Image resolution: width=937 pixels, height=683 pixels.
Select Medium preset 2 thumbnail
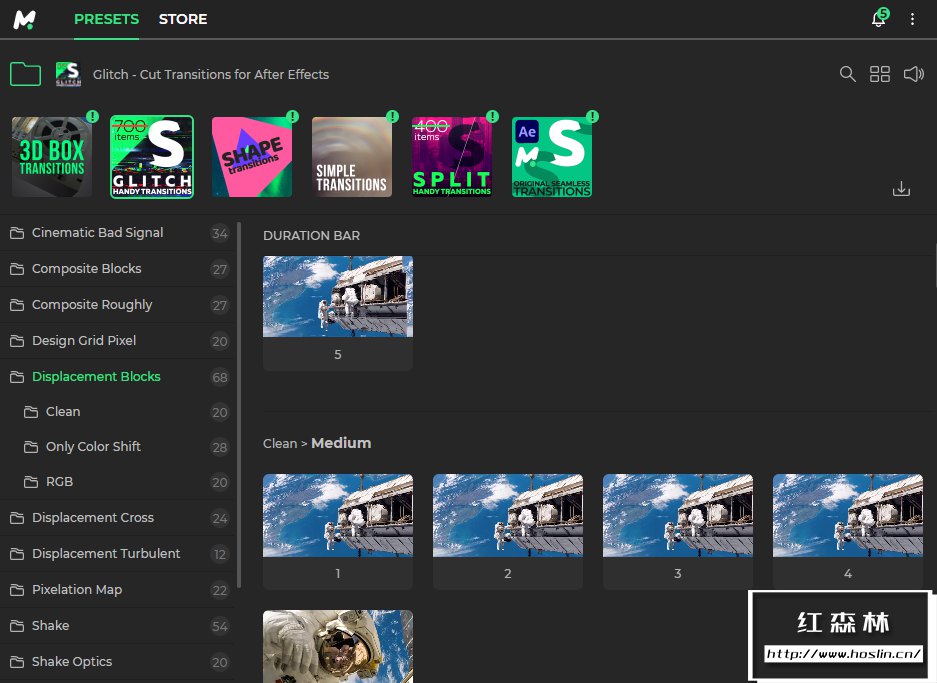point(508,515)
